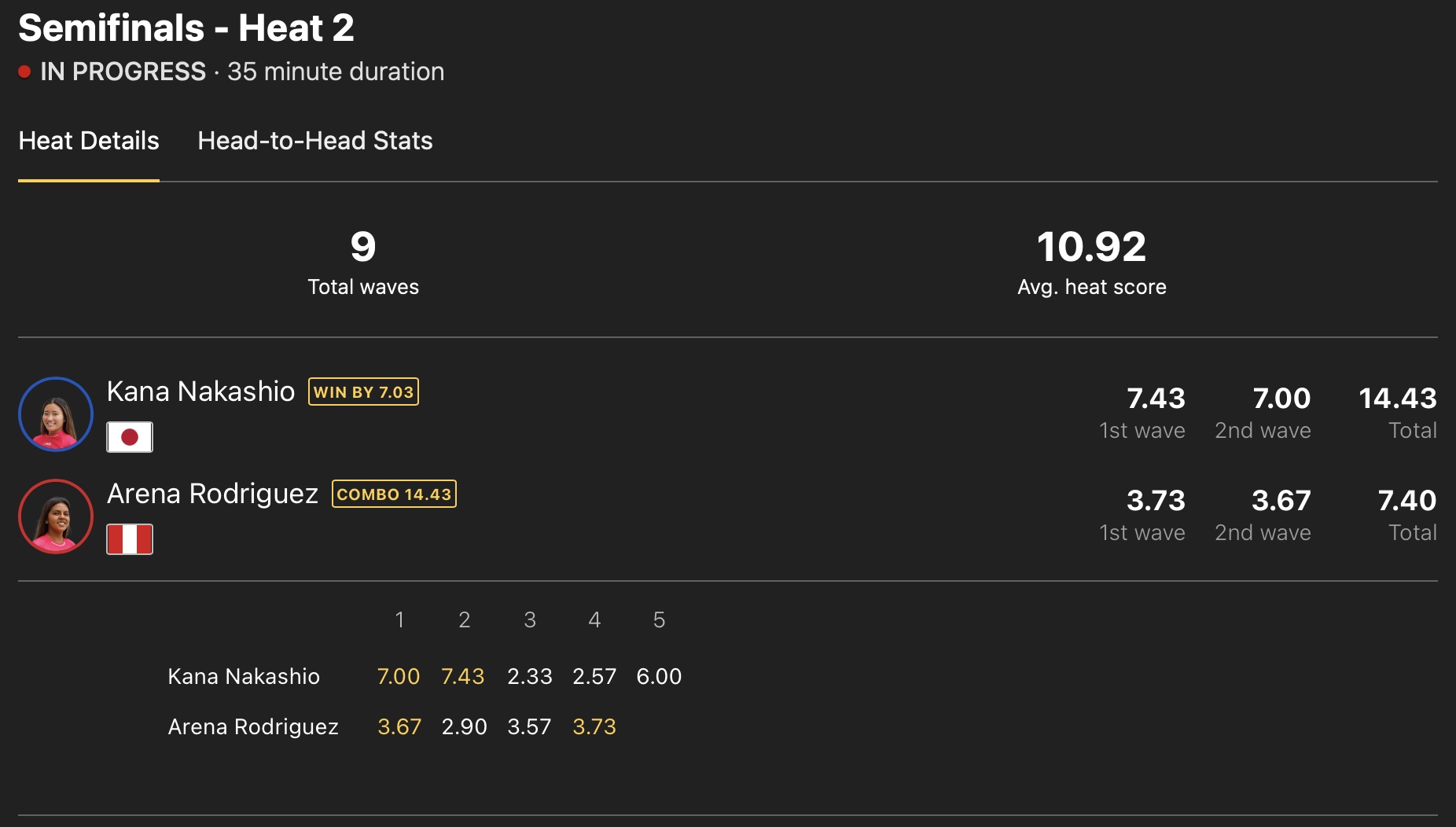
Task: Open Arena Rodriguez's athlete name link
Action: [x=212, y=494]
